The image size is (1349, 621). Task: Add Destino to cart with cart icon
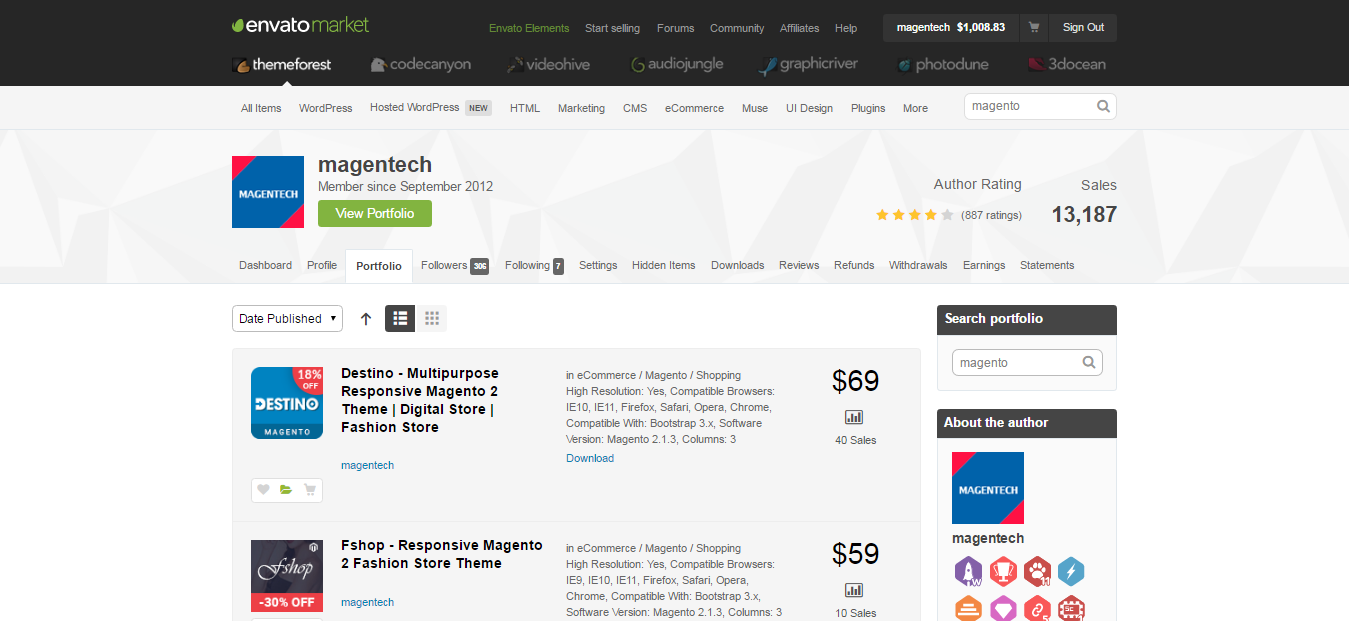point(310,490)
